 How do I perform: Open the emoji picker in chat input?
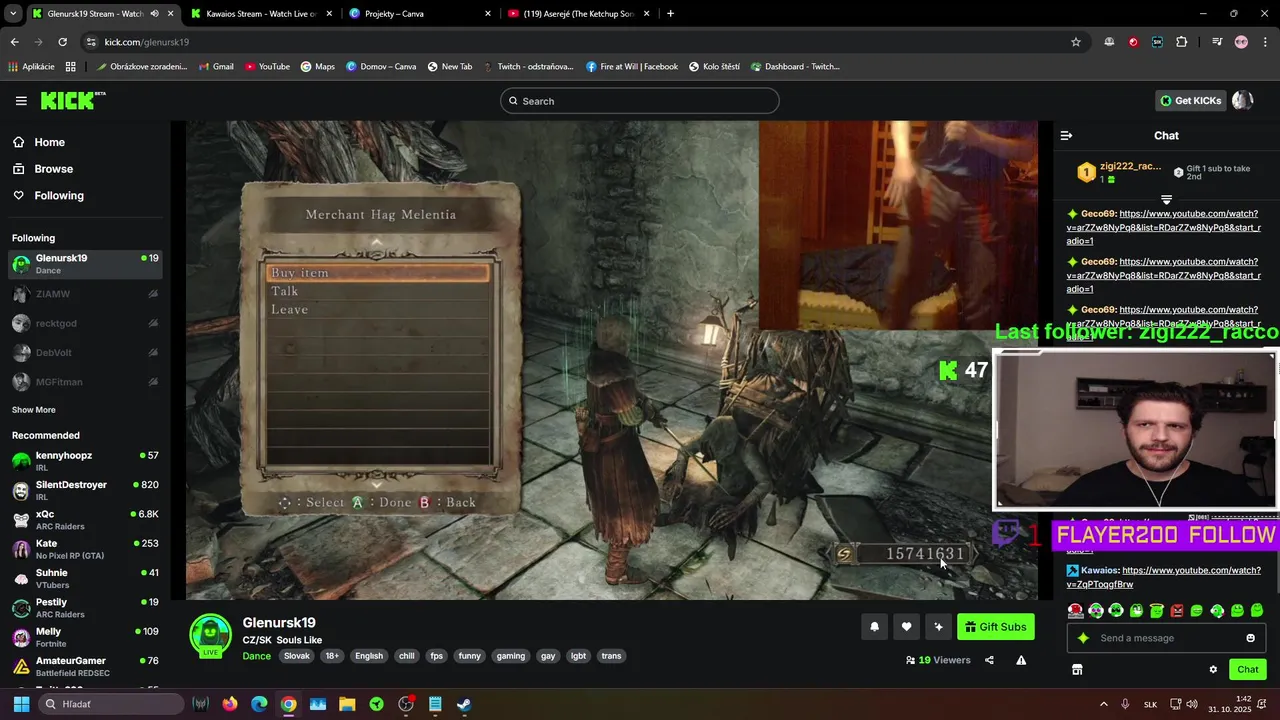pos(1250,638)
